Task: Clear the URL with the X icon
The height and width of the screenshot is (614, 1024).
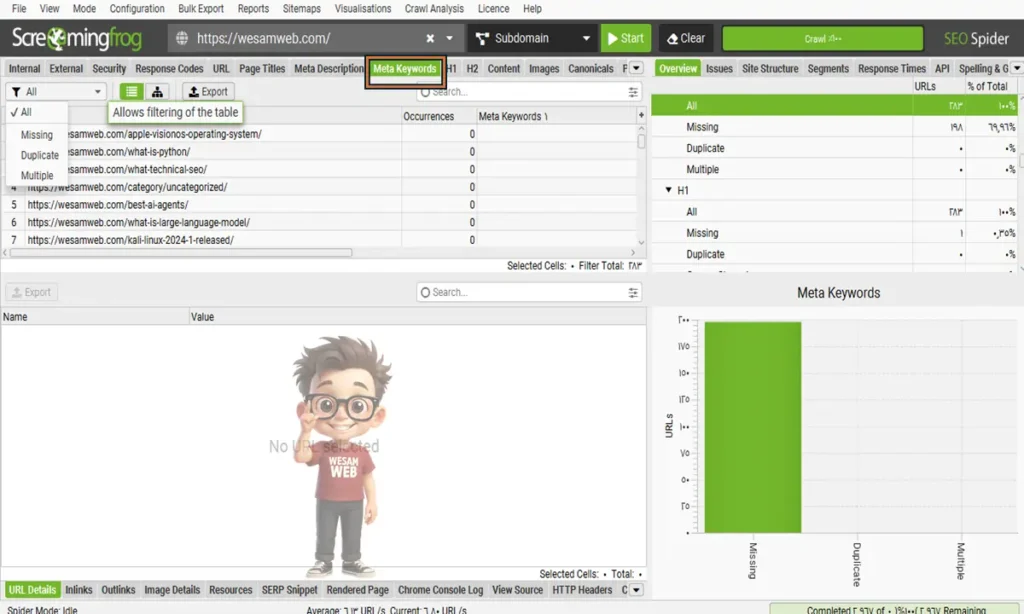Action: click(430, 38)
